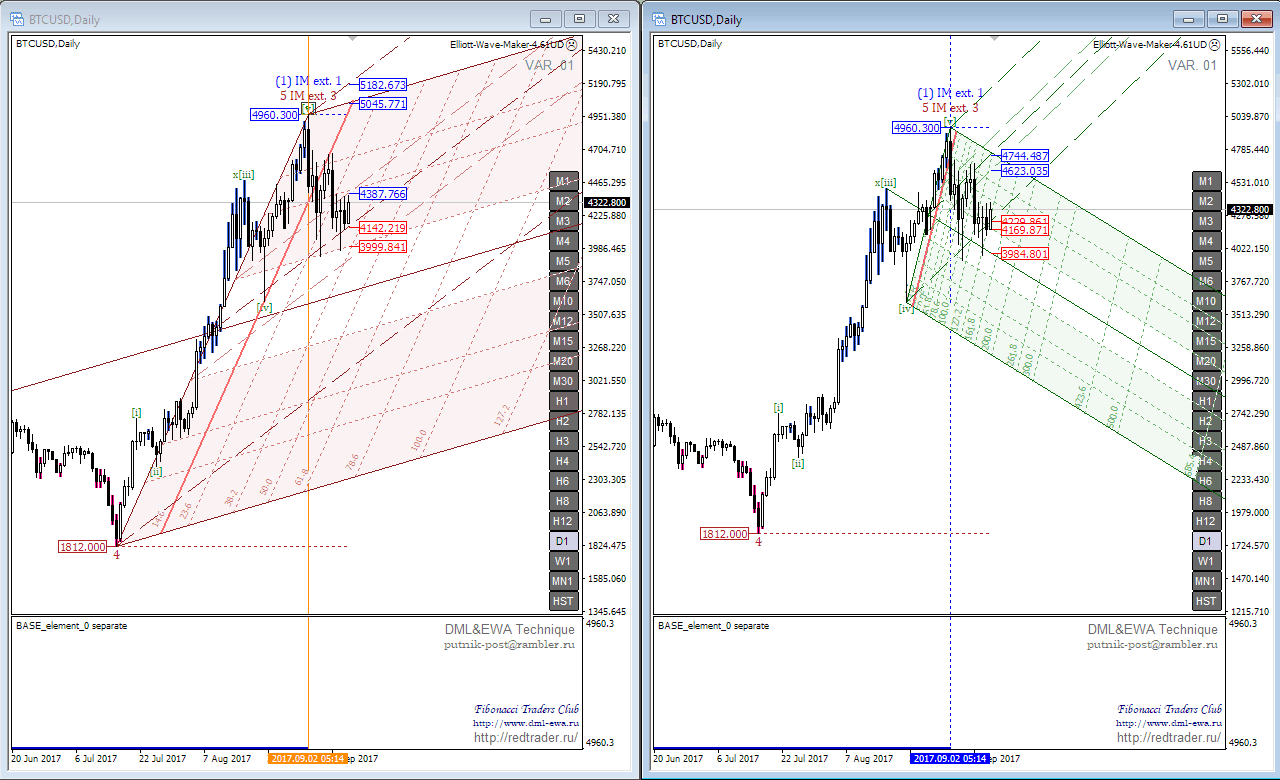Select MN1 timeframe in right chart
1280x780 pixels.
click(1206, 581)
